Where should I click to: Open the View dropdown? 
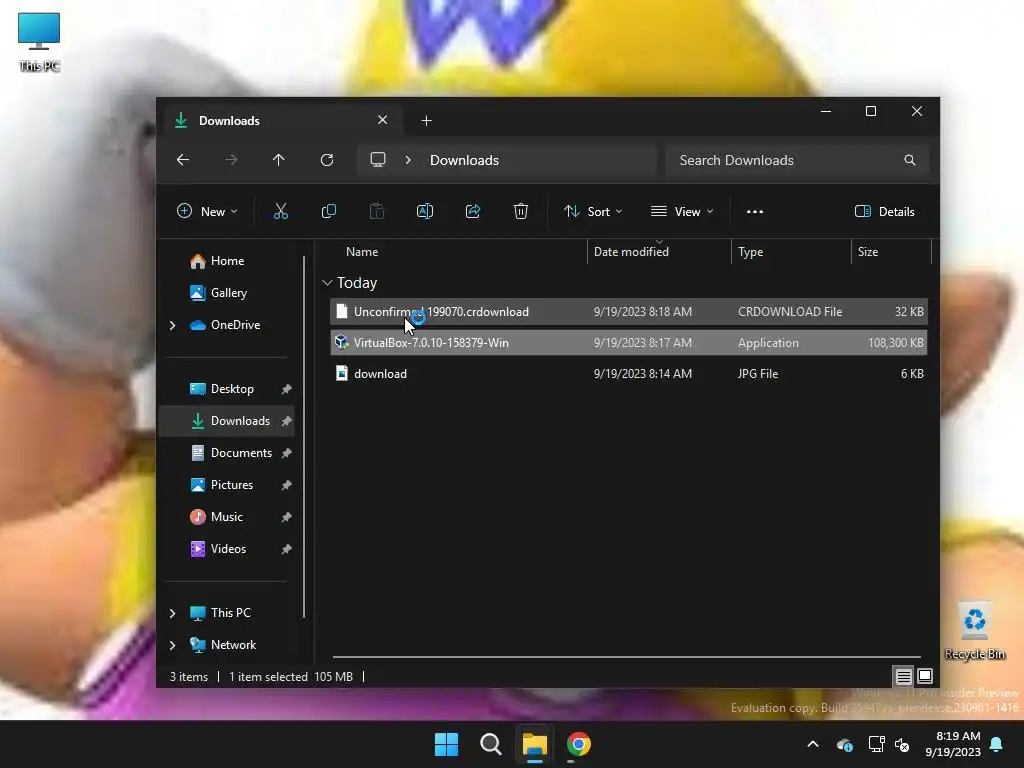tap(682, 212)
